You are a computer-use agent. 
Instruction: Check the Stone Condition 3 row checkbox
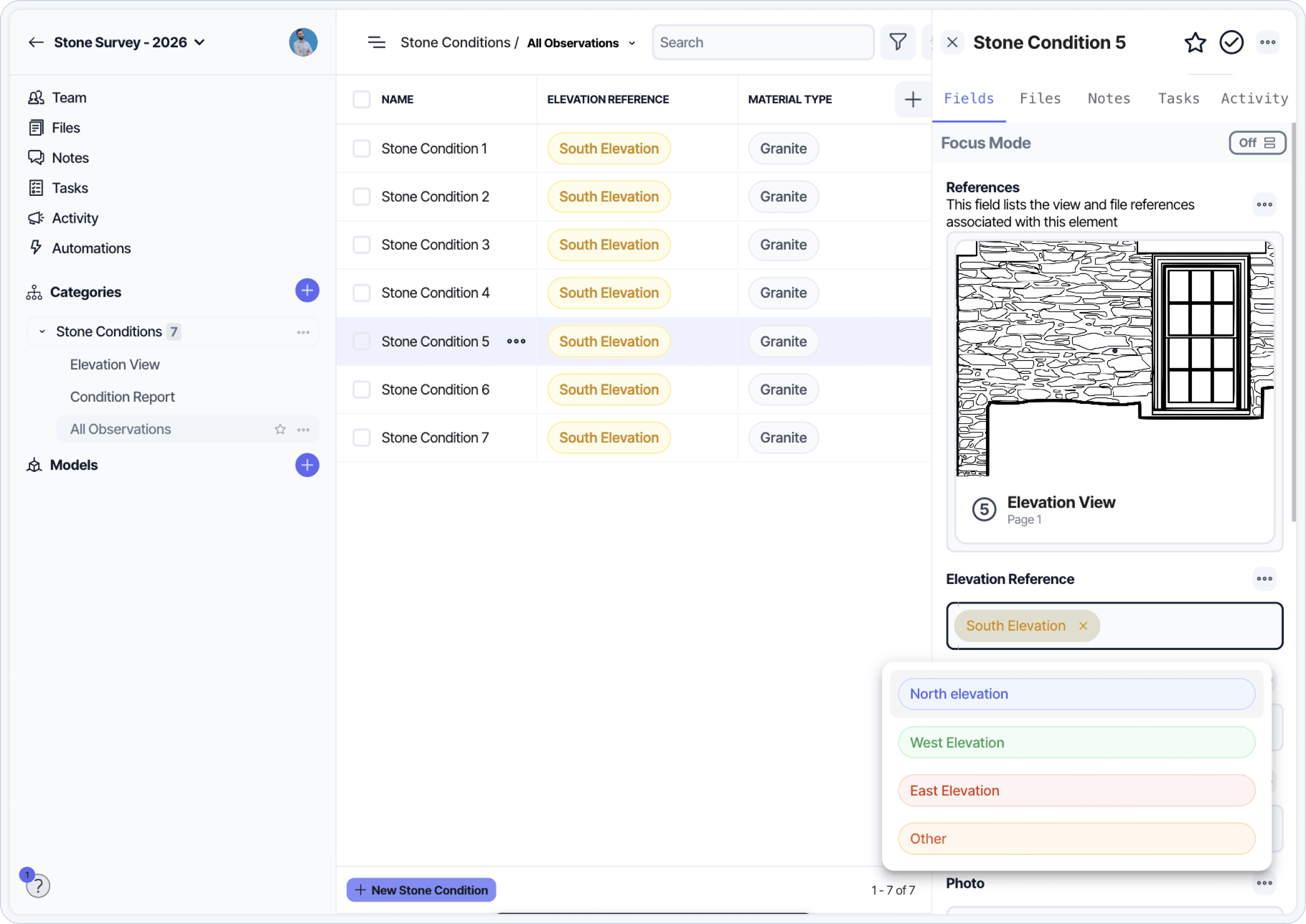361,245
